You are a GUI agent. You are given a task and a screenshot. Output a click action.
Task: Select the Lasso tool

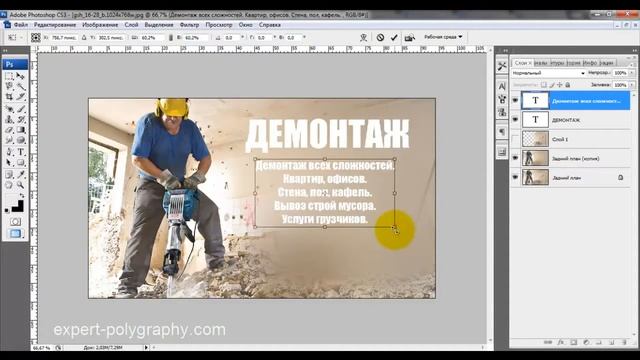[9, 86]
